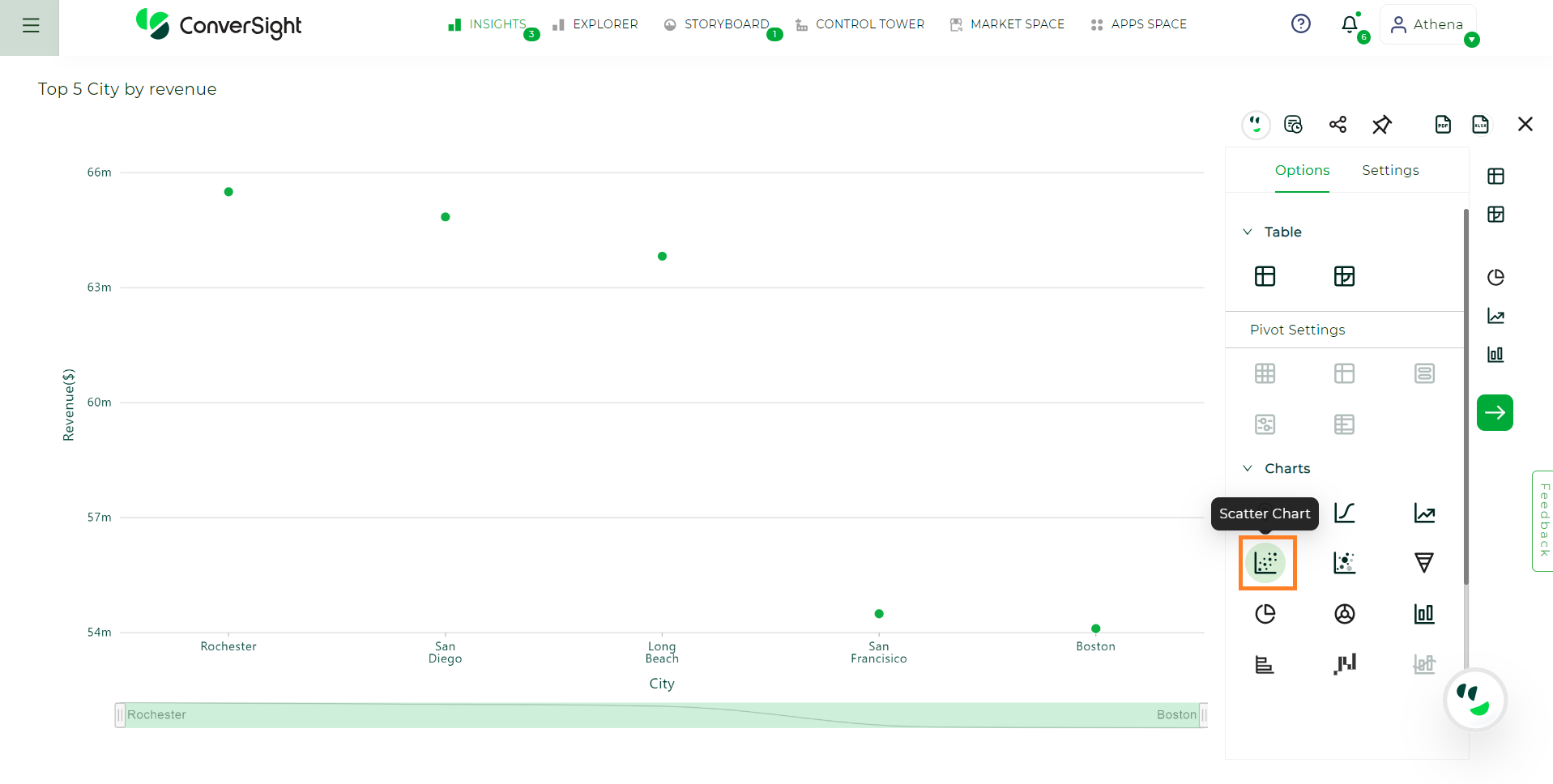Click the bar chart shortcut in the side strip

1495,354
